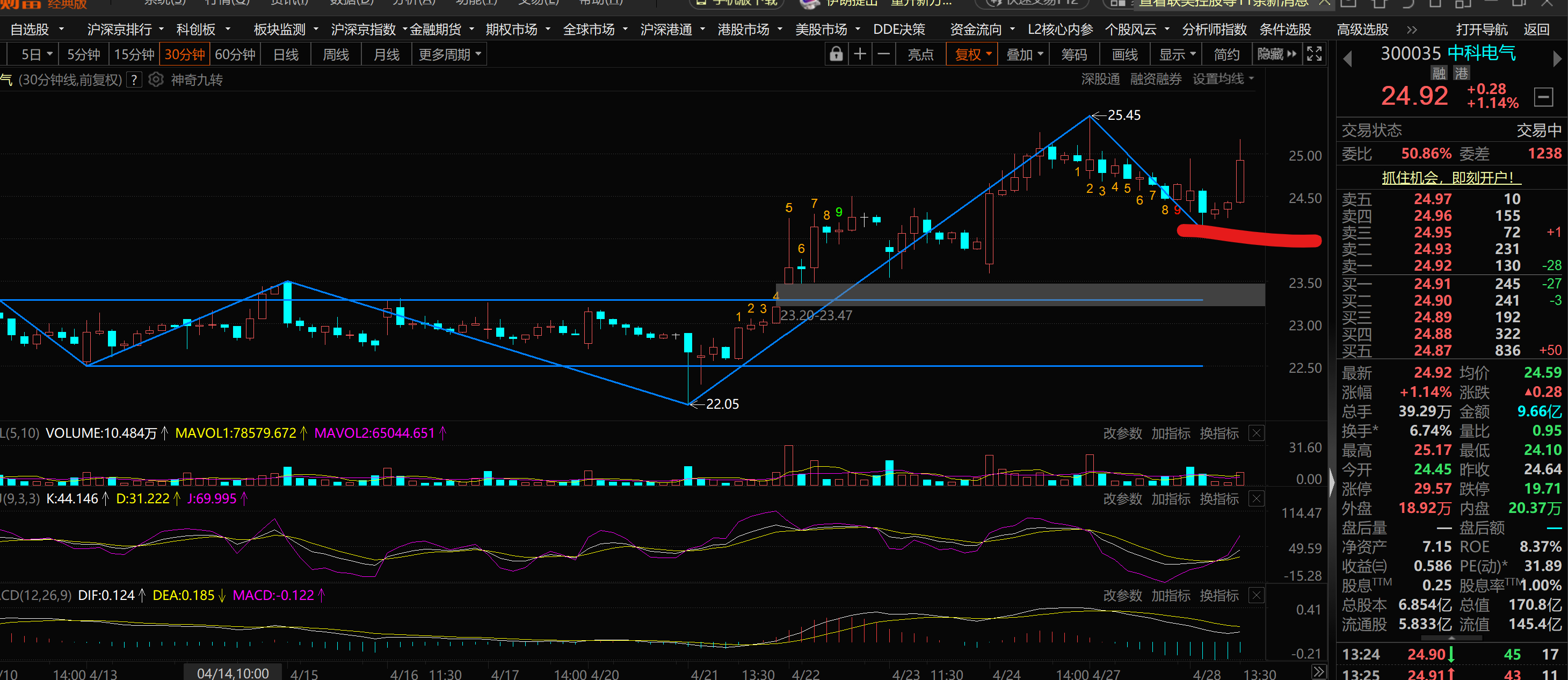Click the question mark help icon
This screenshot has width=1568, height=680.
click(x=135, y=79)
